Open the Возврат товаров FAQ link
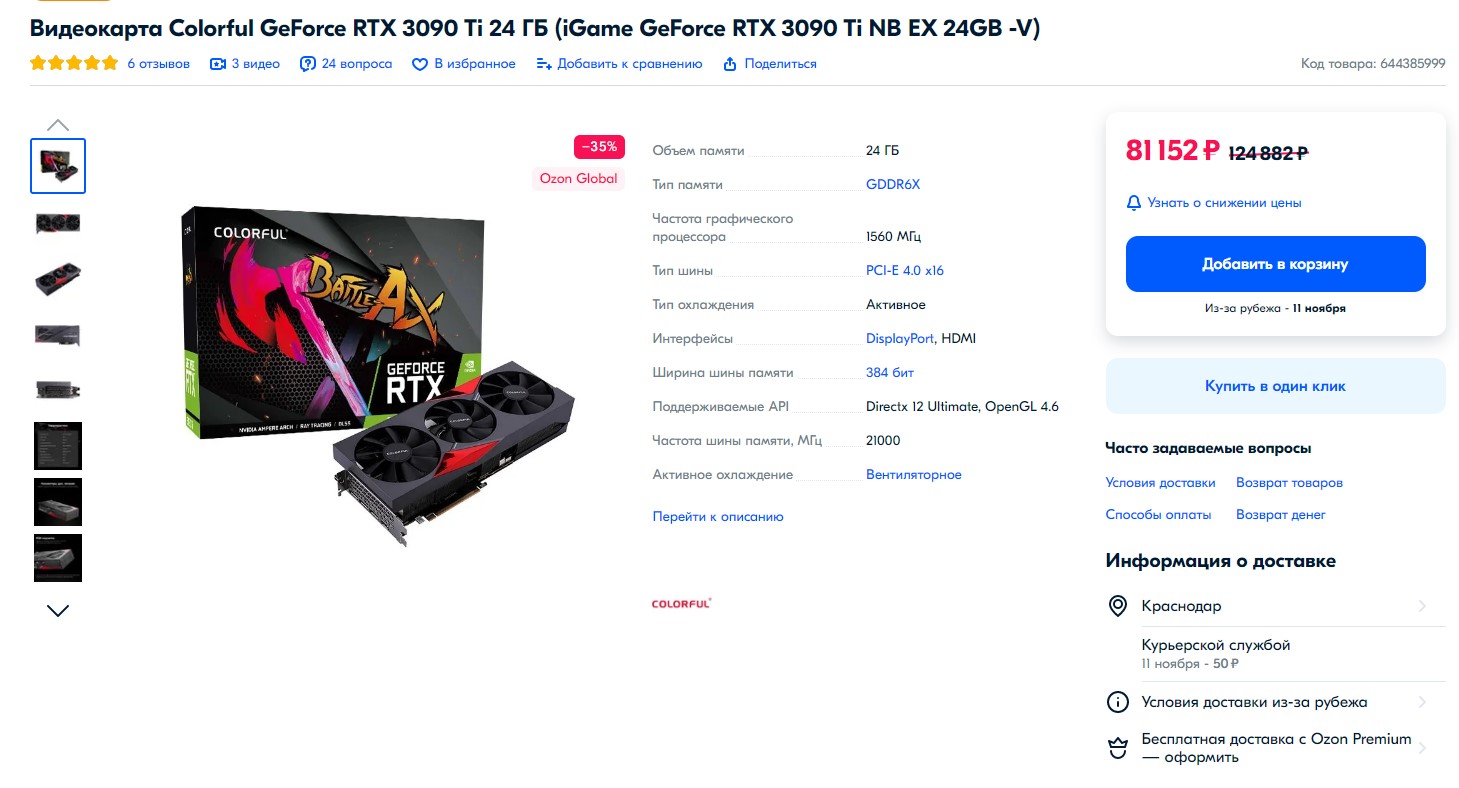1459x788 pixels. [1289, 483]
